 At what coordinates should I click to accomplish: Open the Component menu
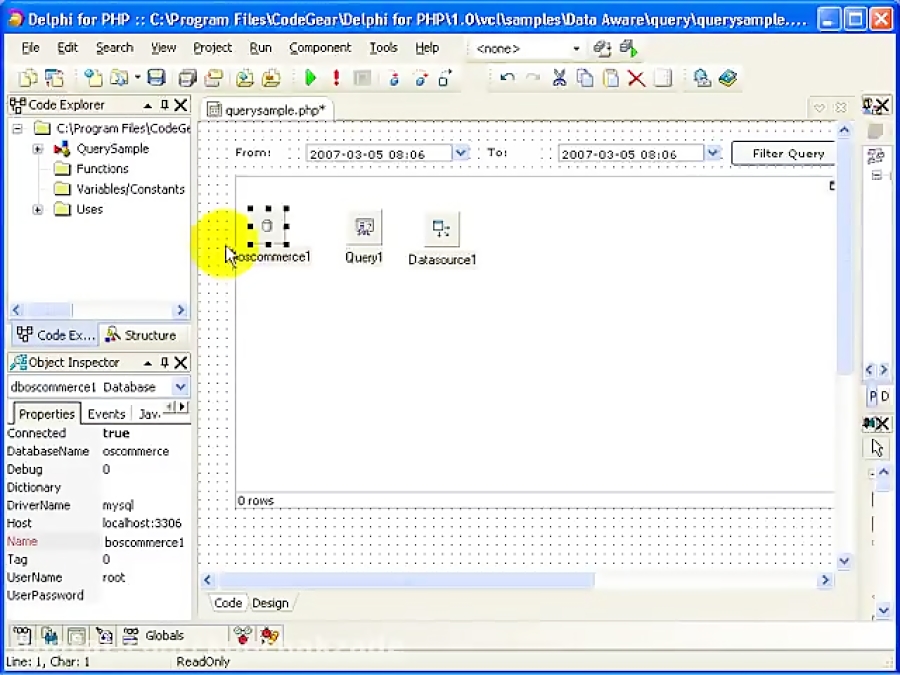pos(320,47)
